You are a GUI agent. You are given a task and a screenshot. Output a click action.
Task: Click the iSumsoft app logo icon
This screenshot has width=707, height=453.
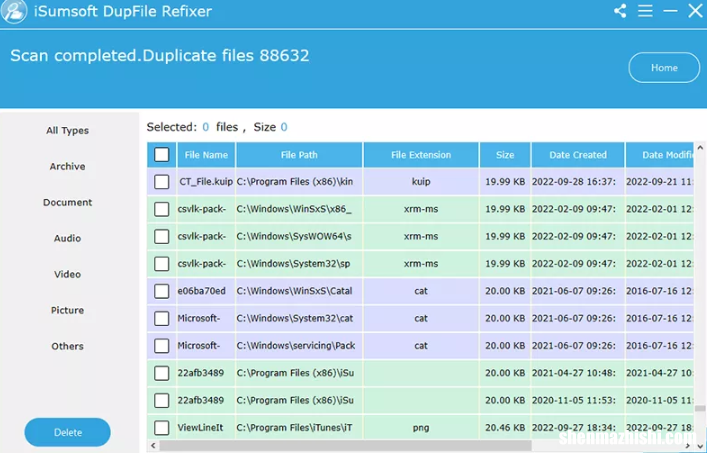point(14,11)
